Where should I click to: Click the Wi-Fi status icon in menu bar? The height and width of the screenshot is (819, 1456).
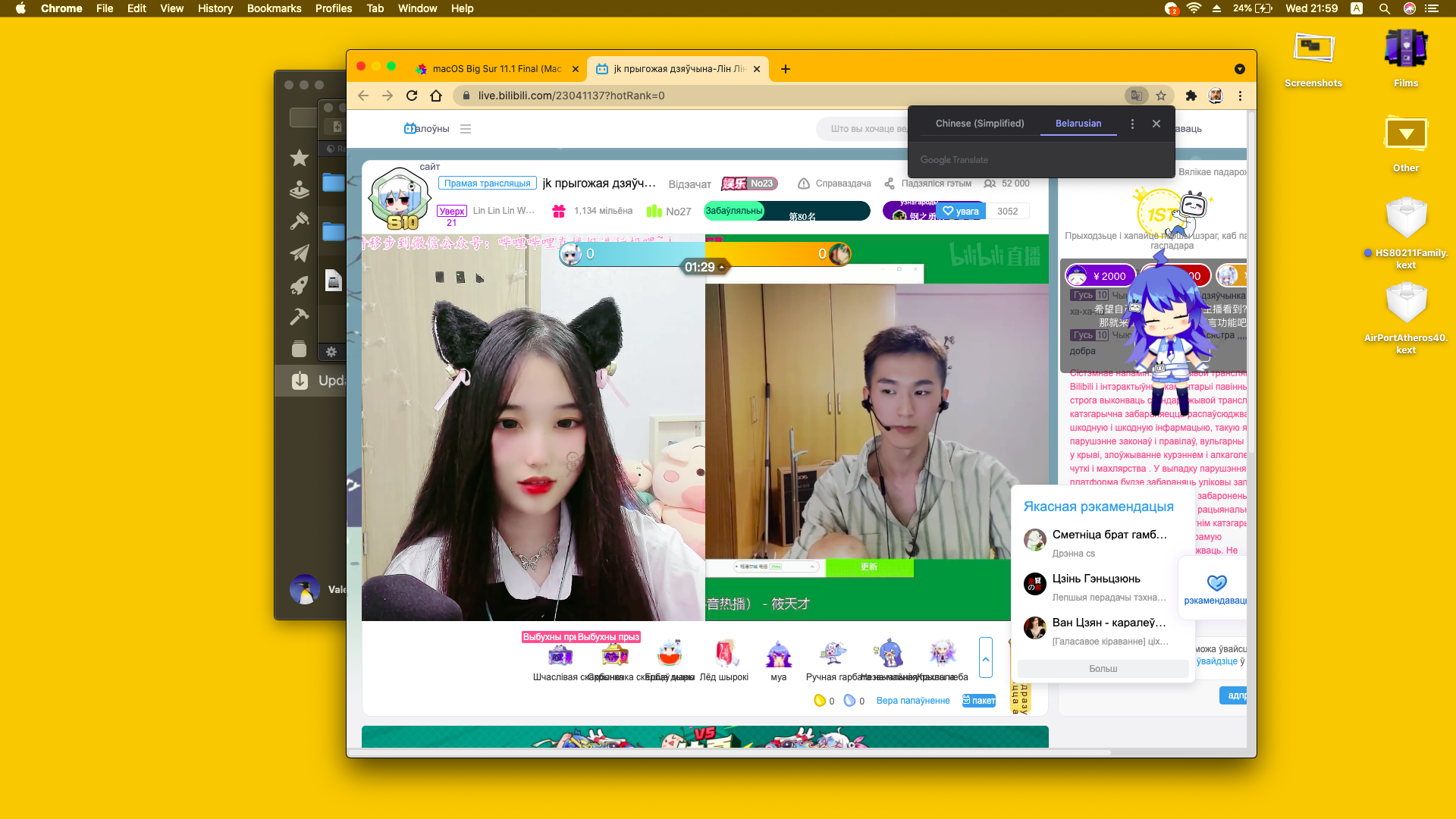[x=1194, y=8]
